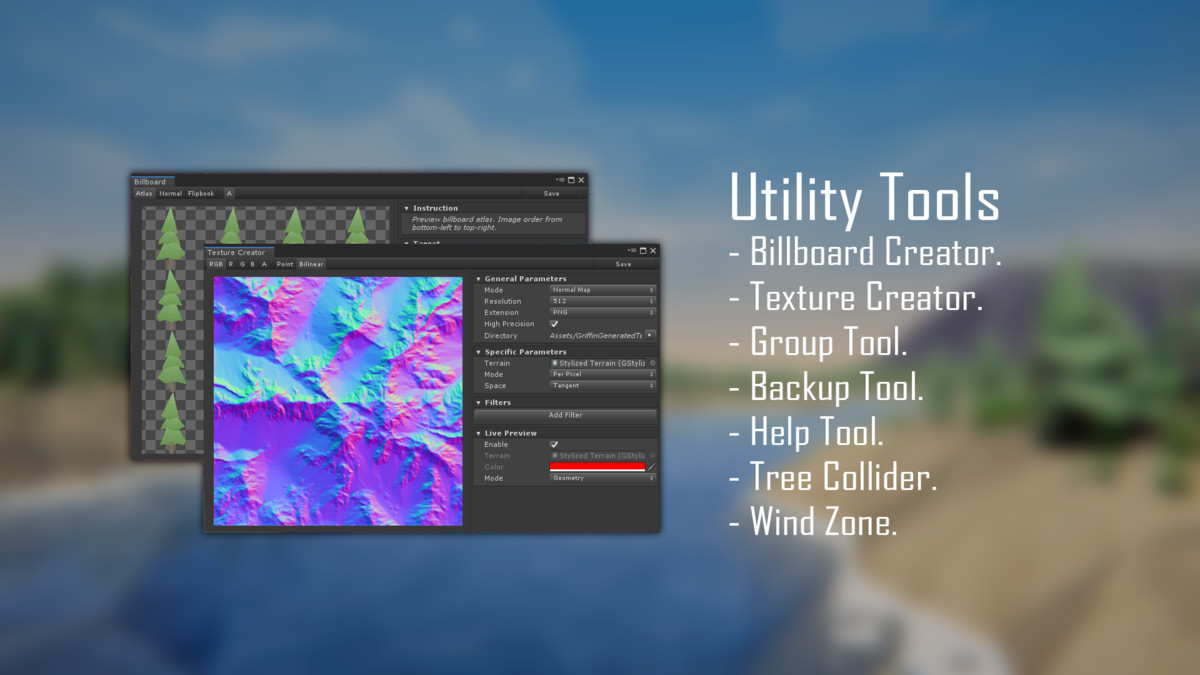
Task: Maximize the Texture Creator window
Action: pos(643,251)
